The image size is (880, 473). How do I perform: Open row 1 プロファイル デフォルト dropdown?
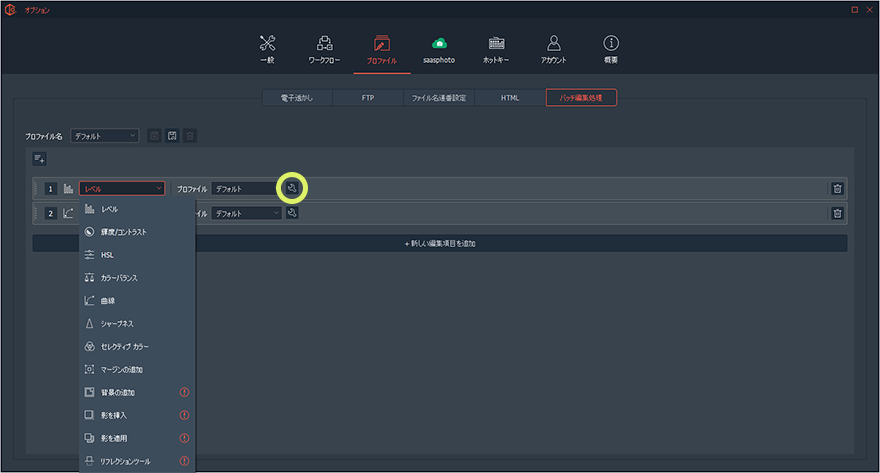pyautogui.click(x=246, y=188)
